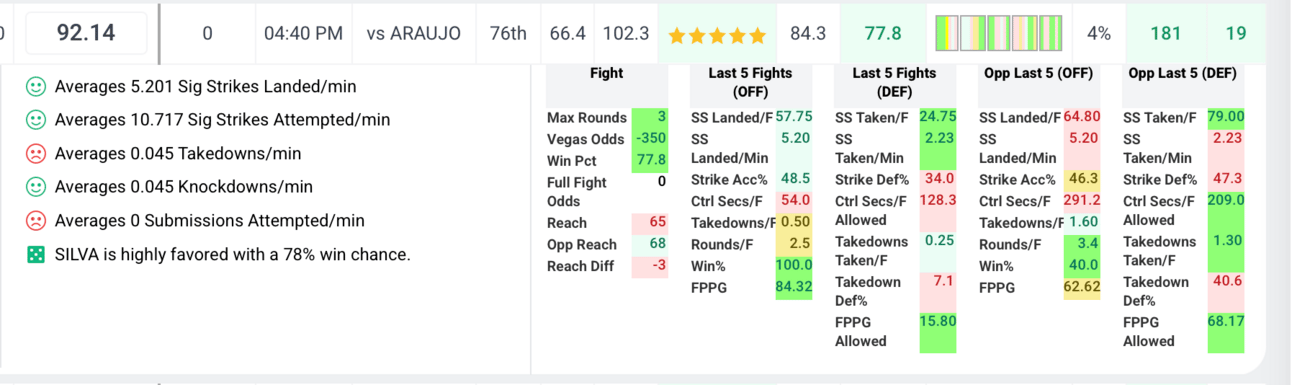Click the FPPG 84.32 offensive value

tap(794, 288)
